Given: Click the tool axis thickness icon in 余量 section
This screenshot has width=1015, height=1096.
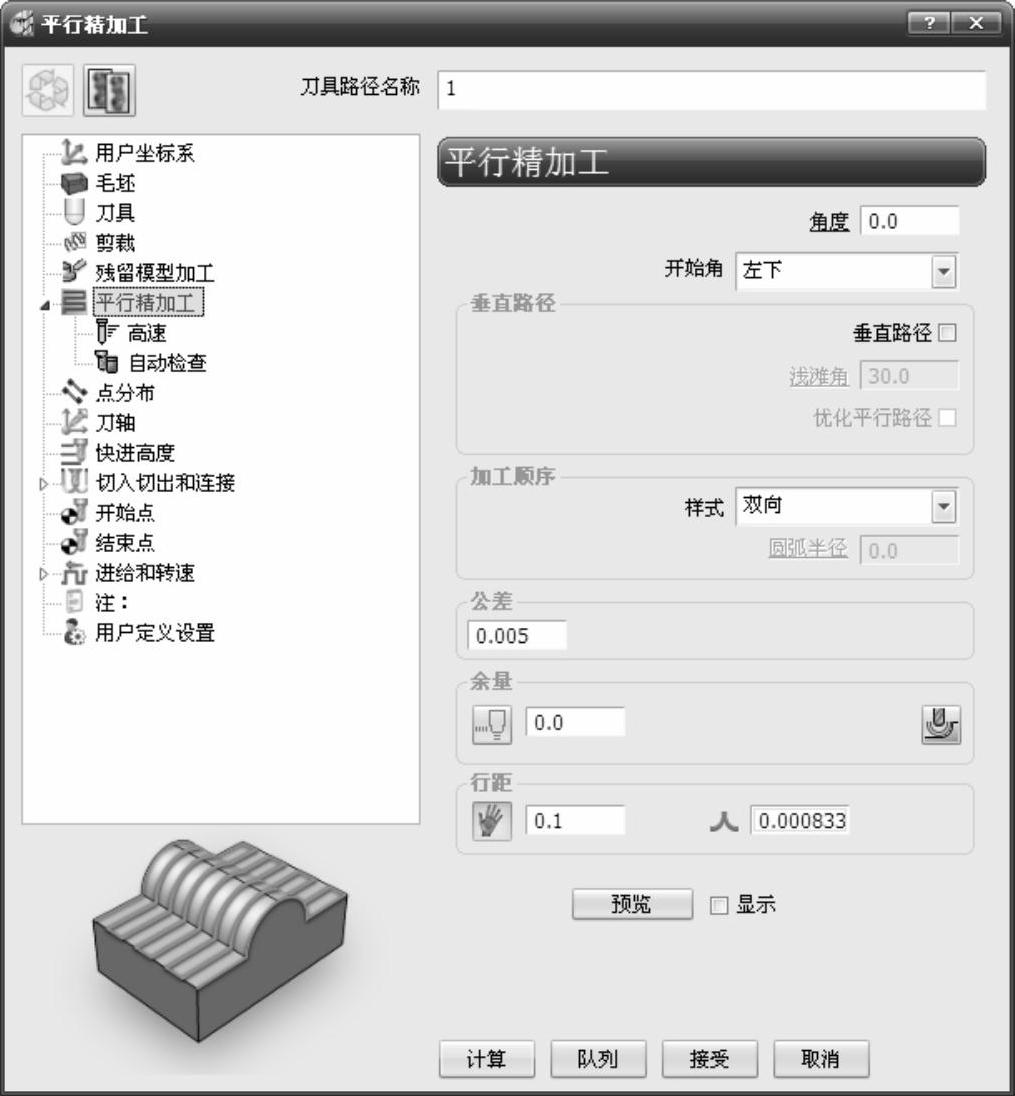Looking at the screenshot, I should (x=491, y=724).
